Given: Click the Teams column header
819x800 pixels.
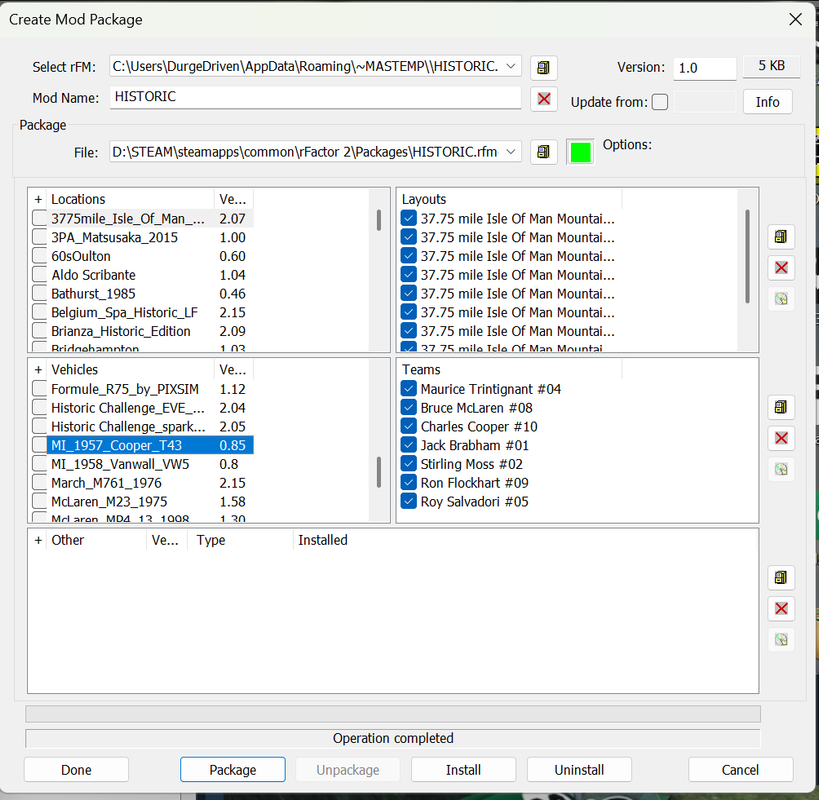Looking at the screenshot, I should [510, 370].
